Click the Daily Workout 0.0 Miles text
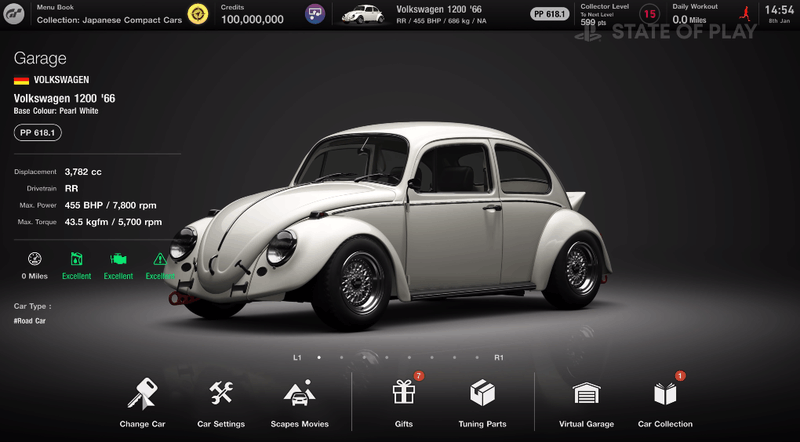The height and width of the screenshot is (442, 800). (x=689, y=20)
